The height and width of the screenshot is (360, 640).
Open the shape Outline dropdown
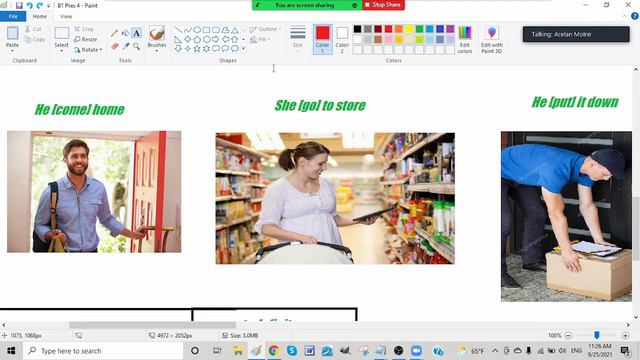tap(265, 29)
